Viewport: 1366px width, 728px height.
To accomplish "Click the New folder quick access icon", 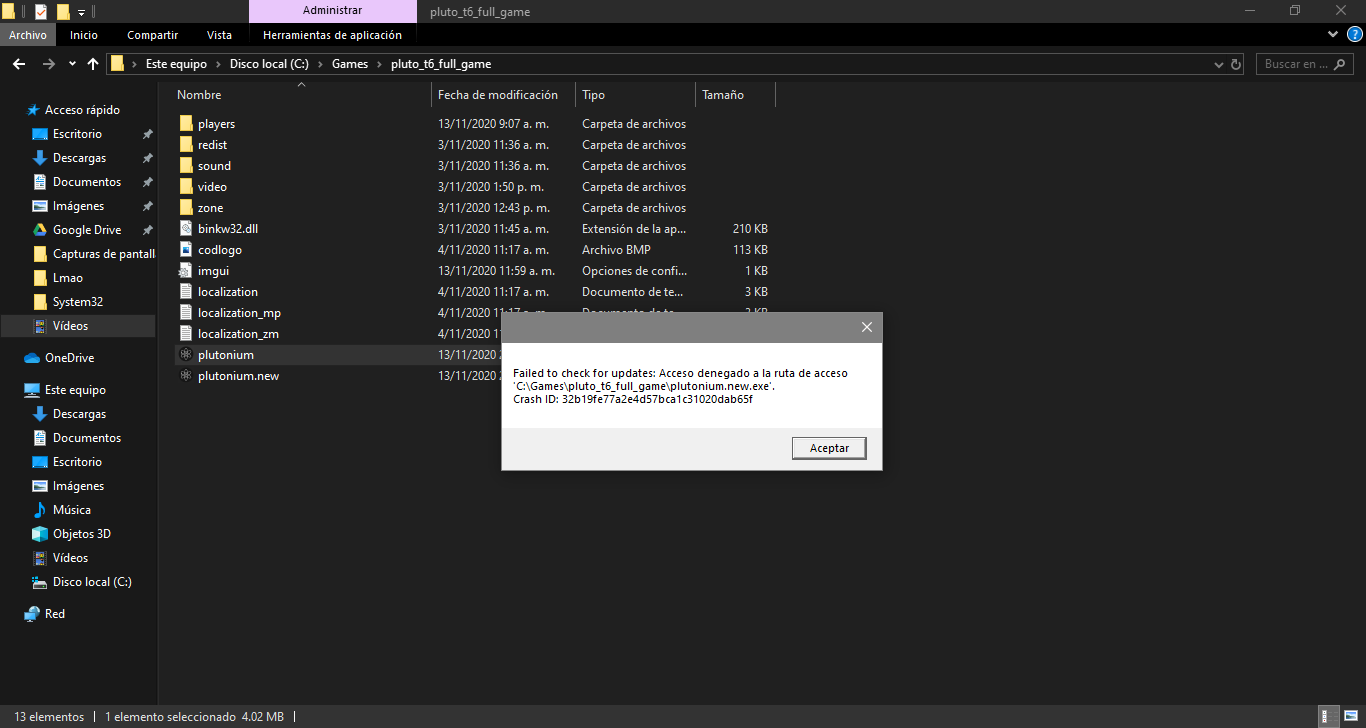I will pos(63,12).
